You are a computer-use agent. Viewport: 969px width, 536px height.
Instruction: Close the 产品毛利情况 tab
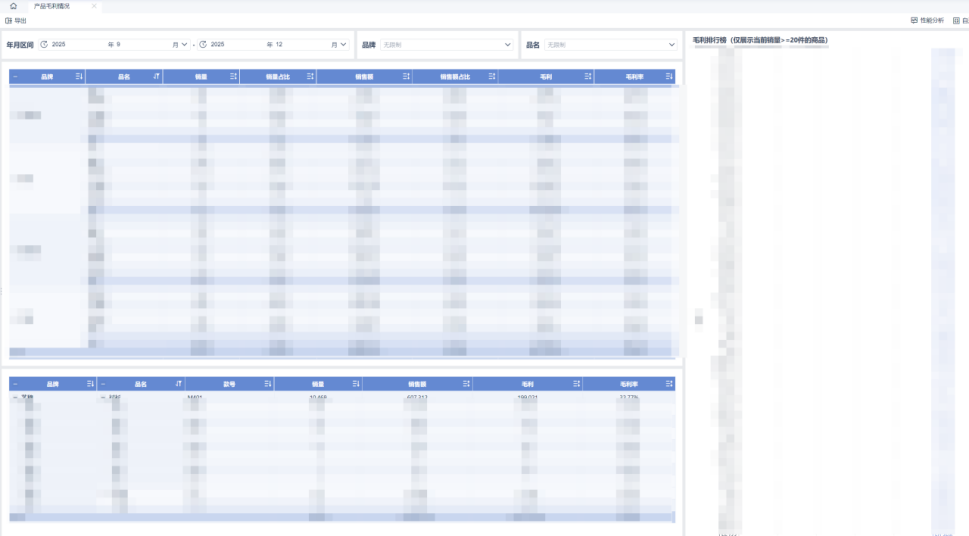(x=94, y=6)
